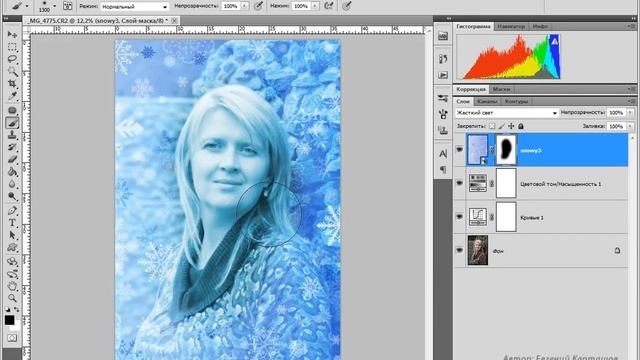Screen dimensions: 640x360
Task: Open the Mini Bridge collapsed panel icon
Action: [443, 36]
